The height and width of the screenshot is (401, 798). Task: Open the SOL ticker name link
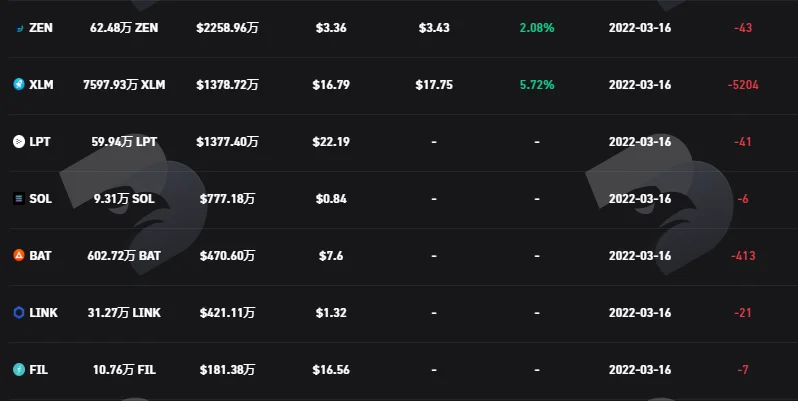[x=41, y=198]
